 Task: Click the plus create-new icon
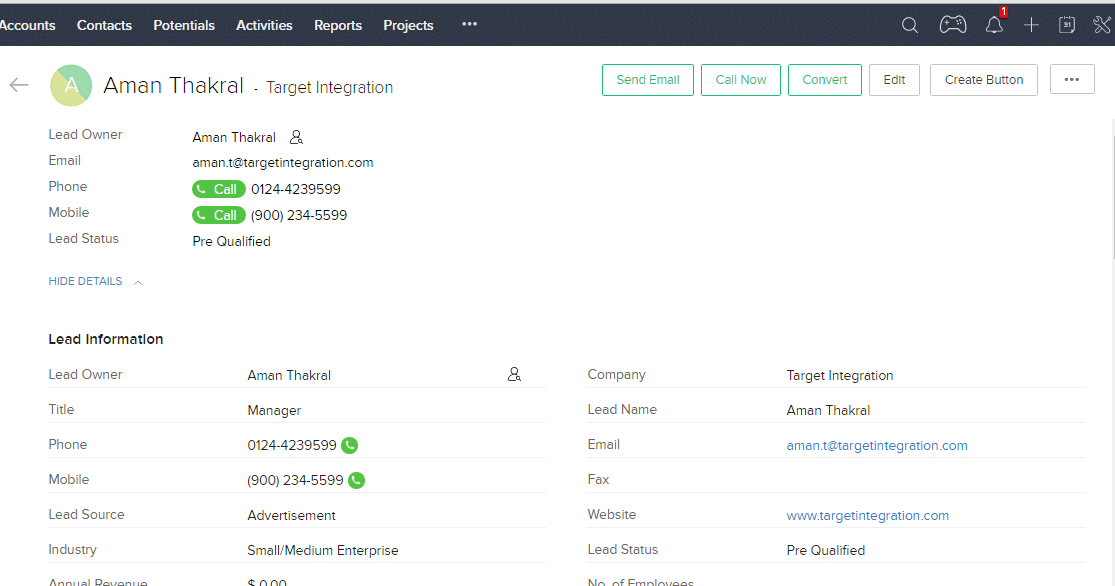tap(1031, 26)
